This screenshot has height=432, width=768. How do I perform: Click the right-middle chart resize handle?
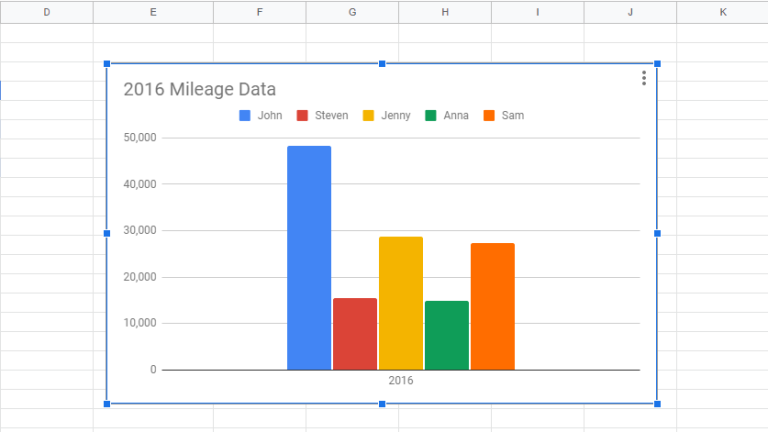[657, 233]
